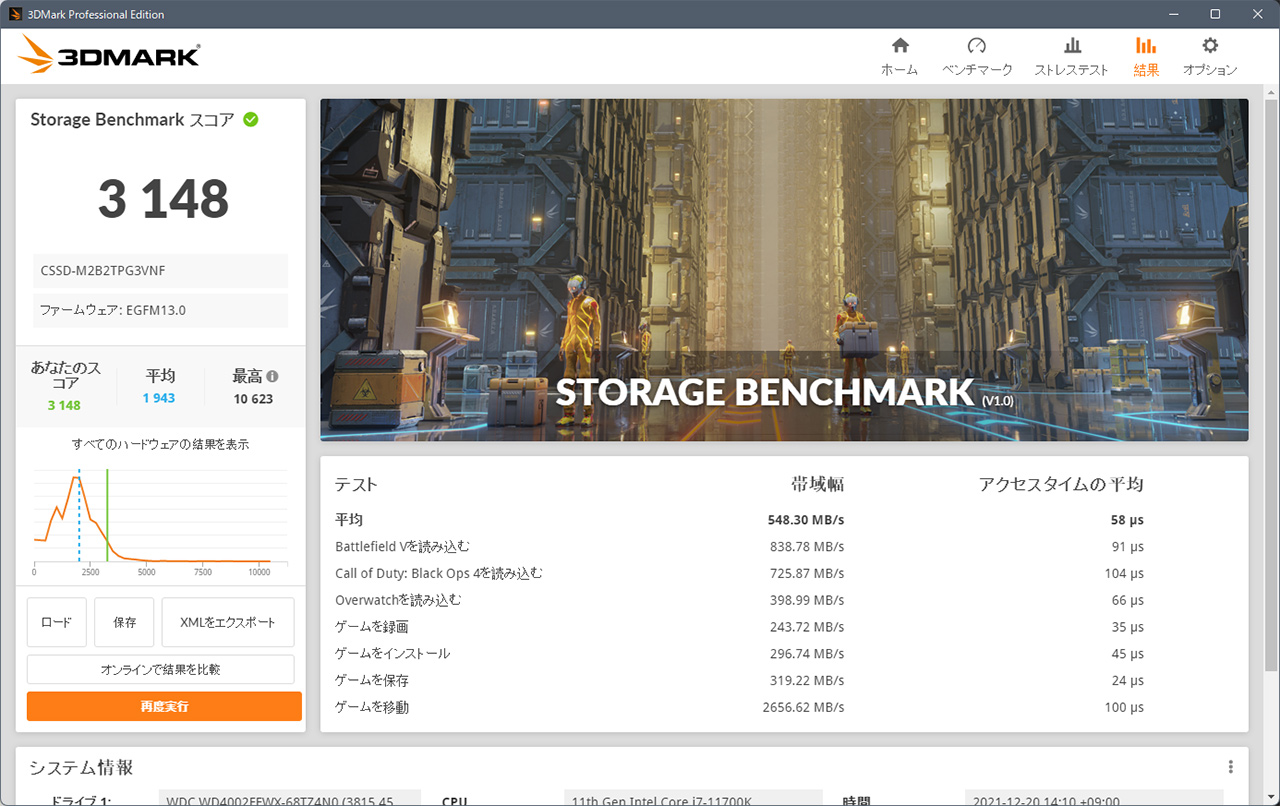Compare results online with オンラインで結果を比較

(161, 669)
